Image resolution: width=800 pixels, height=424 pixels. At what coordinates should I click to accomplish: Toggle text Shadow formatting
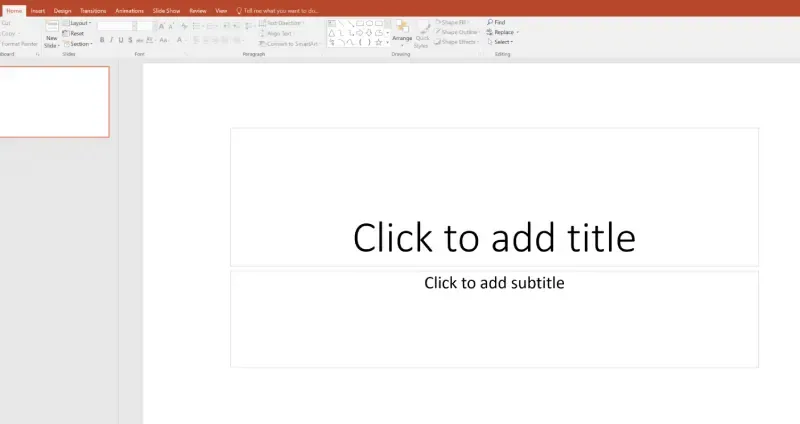click(x=131, y=40)
